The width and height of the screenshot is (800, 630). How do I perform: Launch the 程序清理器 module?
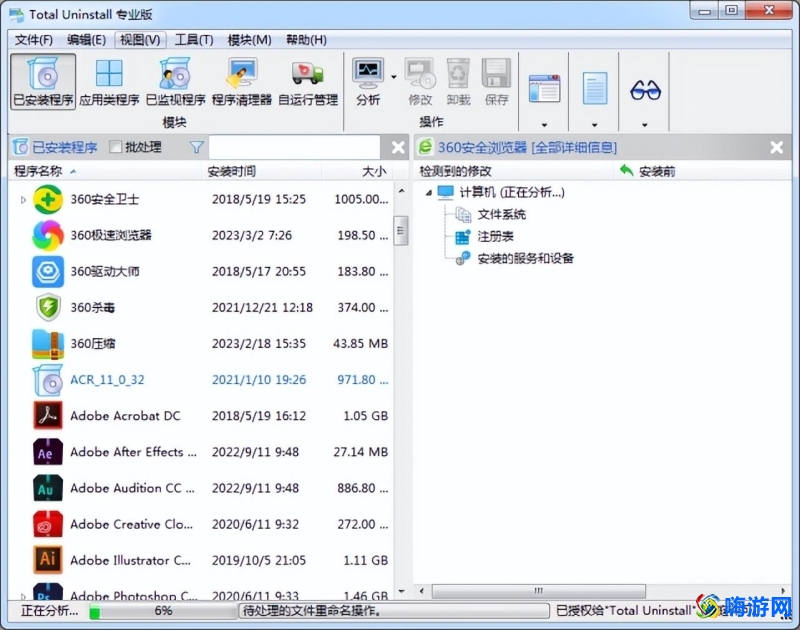point(241,81)
